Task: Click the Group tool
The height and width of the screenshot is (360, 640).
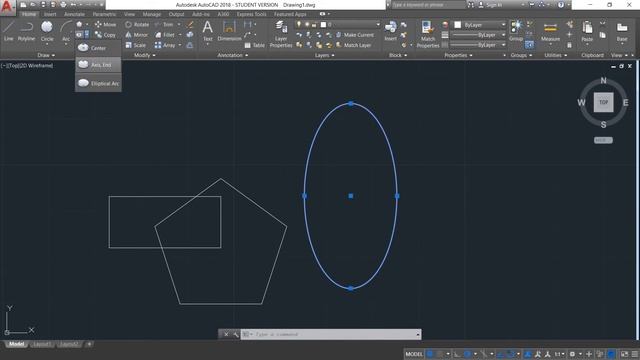Action: pyautogui.click(x=516, y=31)
